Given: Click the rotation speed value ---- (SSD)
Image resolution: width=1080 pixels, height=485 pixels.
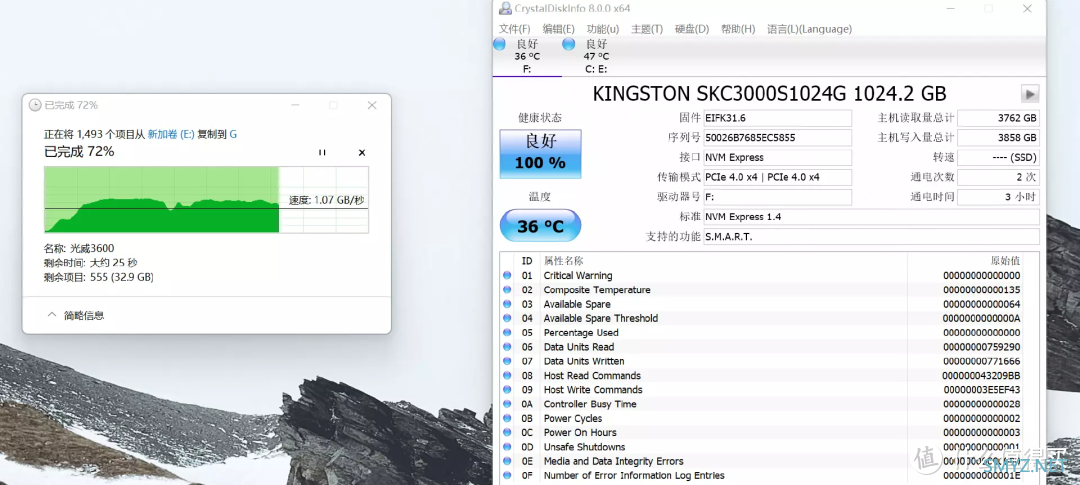Looking at the screenshot, I should point(998,158).
